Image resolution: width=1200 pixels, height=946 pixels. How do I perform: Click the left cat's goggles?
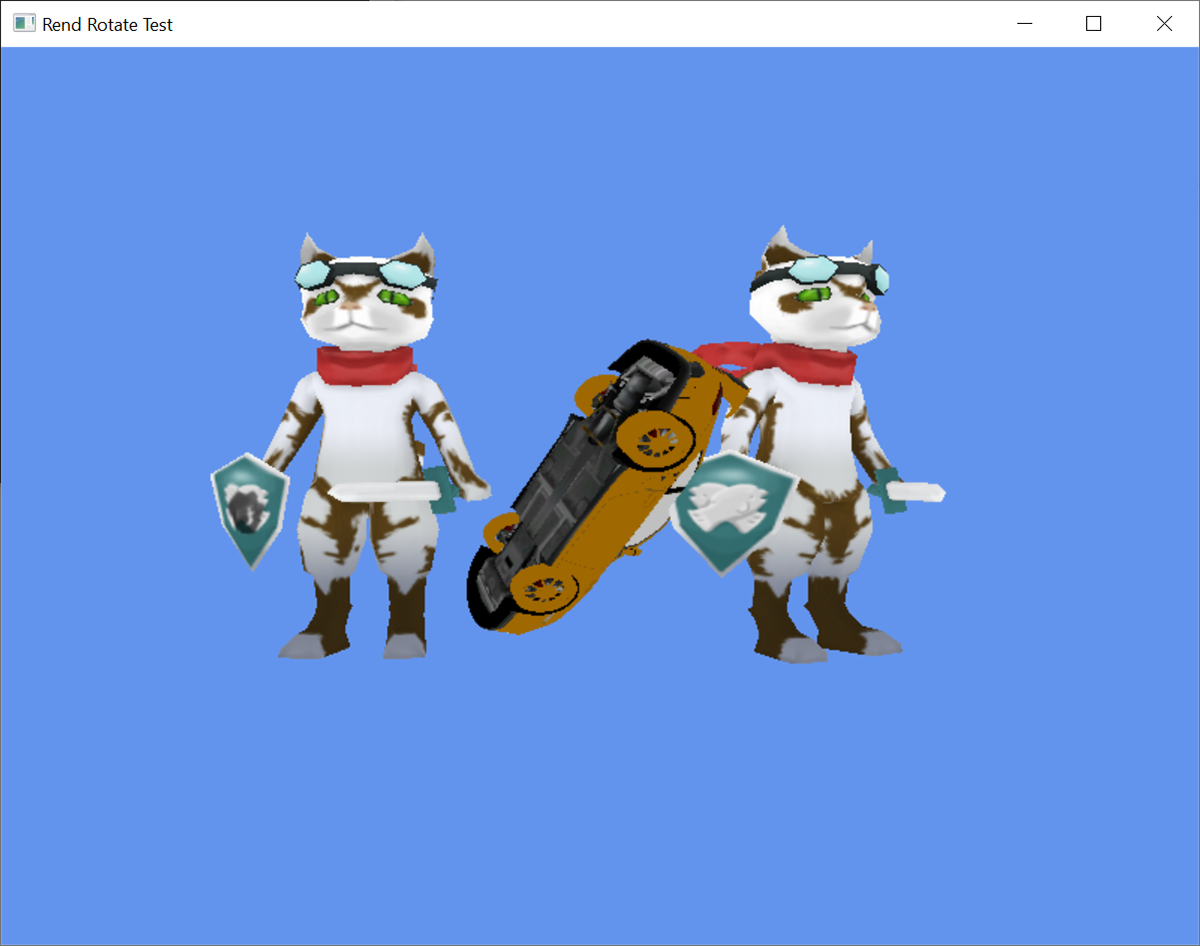click(x=366, y=274)
